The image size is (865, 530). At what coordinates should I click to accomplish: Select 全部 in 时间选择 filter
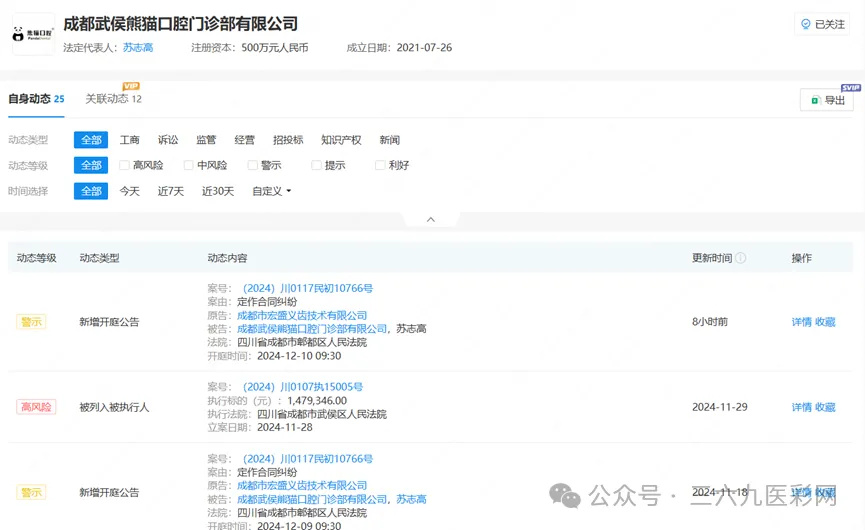pyautogui.click(x=91, y=191)
